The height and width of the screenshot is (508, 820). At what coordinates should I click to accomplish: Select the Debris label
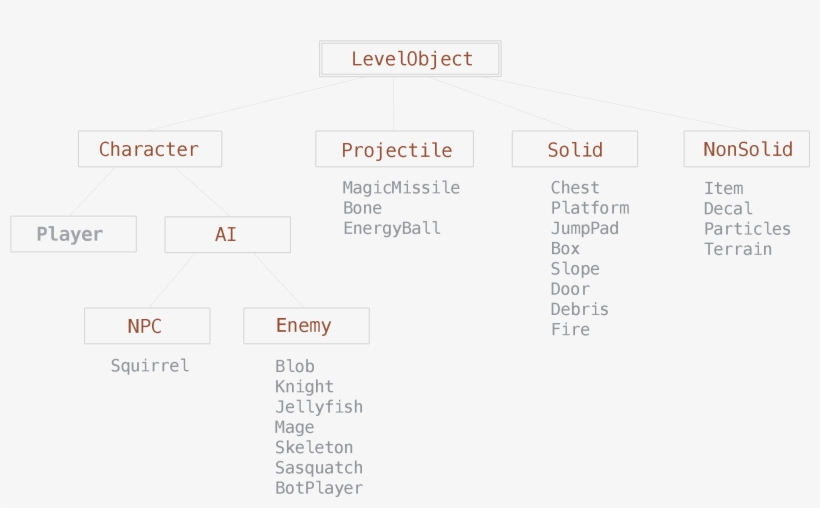click(579, 309)
